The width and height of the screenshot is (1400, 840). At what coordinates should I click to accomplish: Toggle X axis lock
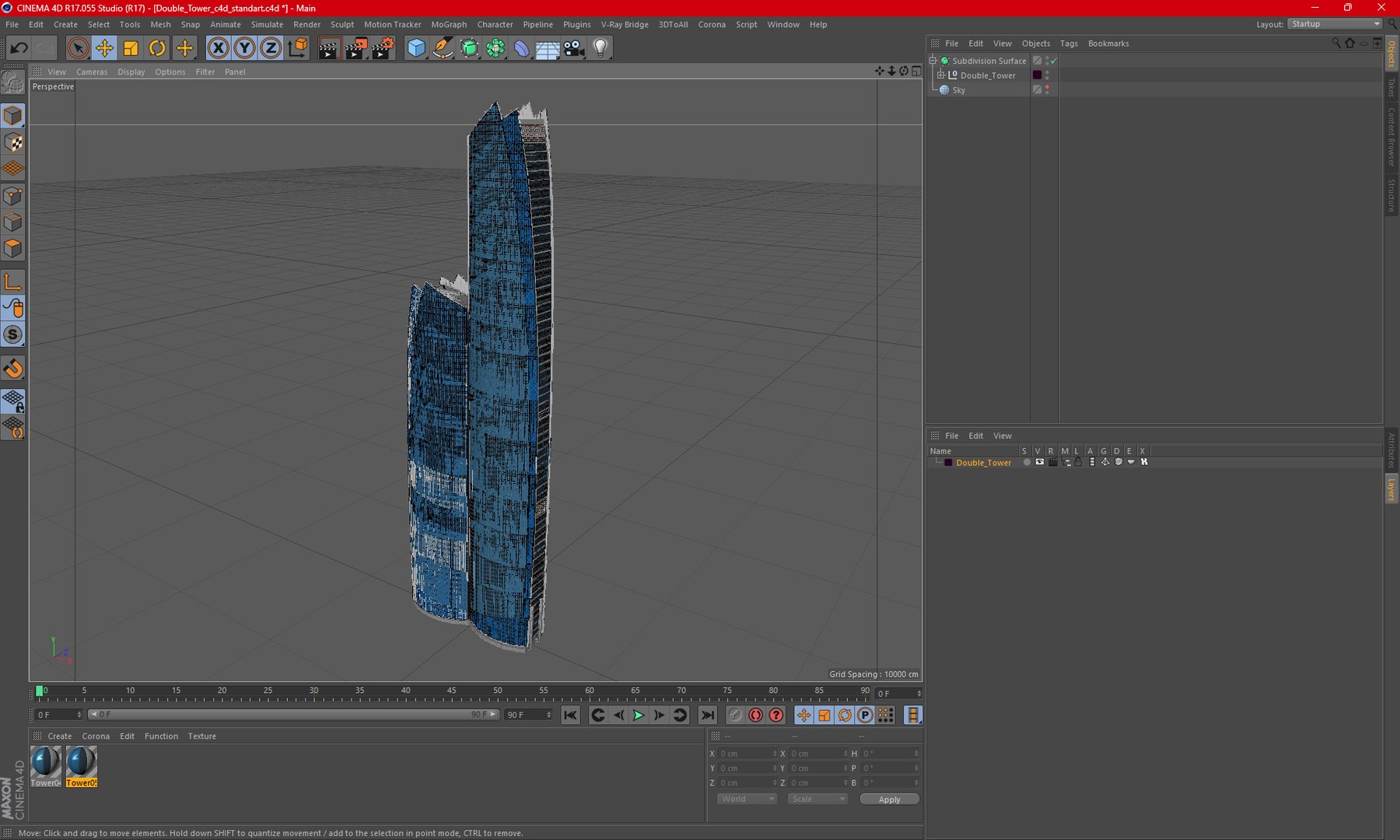pos(219,48)
